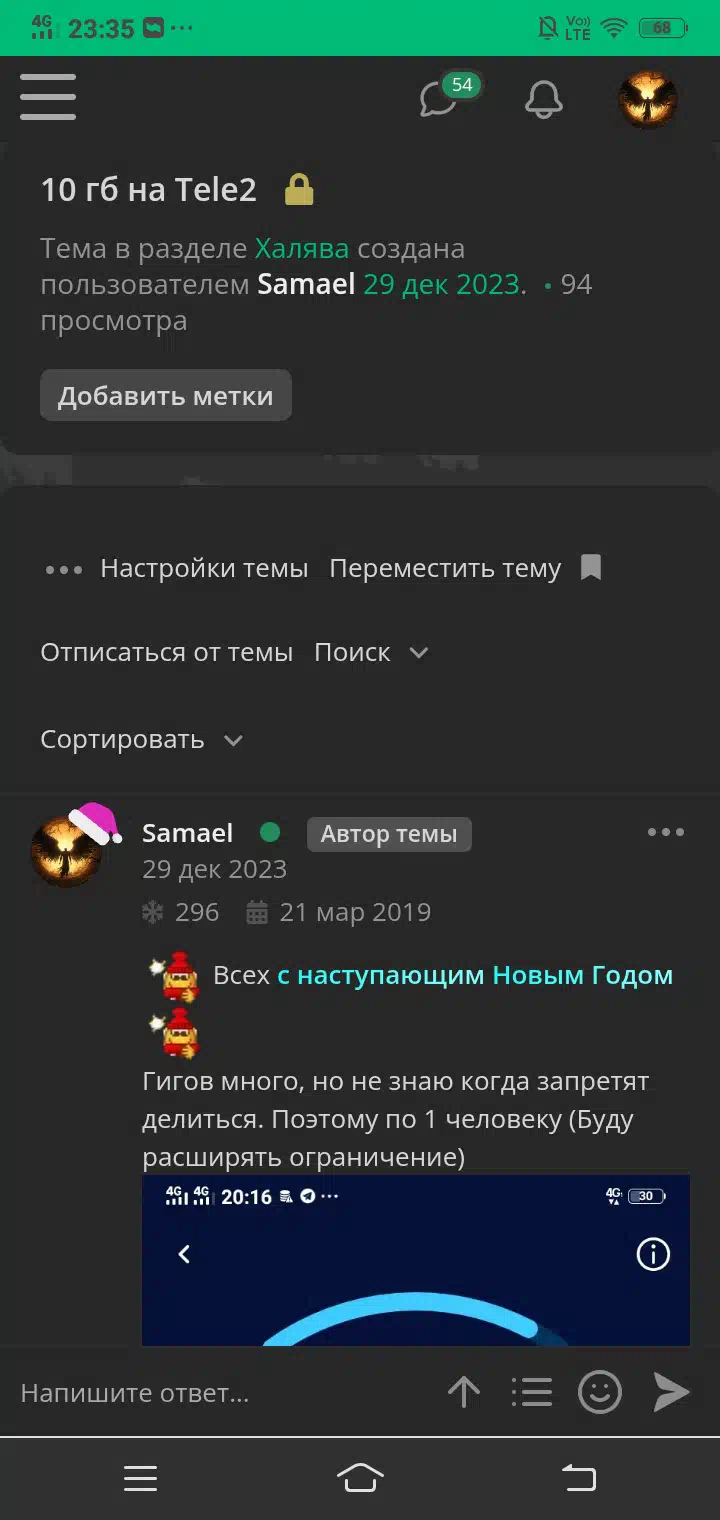The image size is (720, 1520).
Task: Toggle the thread bookmark icon
Action: [591, 568]
